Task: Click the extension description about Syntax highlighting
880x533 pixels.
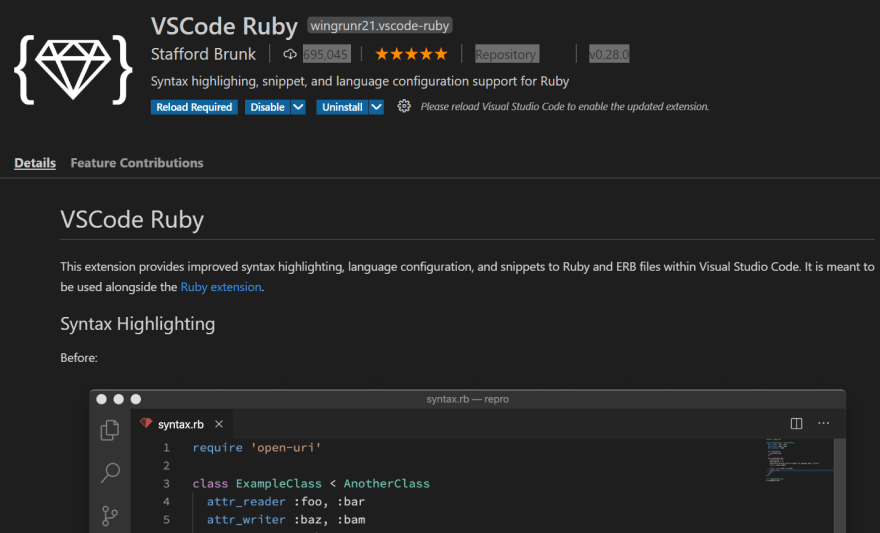Action: (360, 81)
